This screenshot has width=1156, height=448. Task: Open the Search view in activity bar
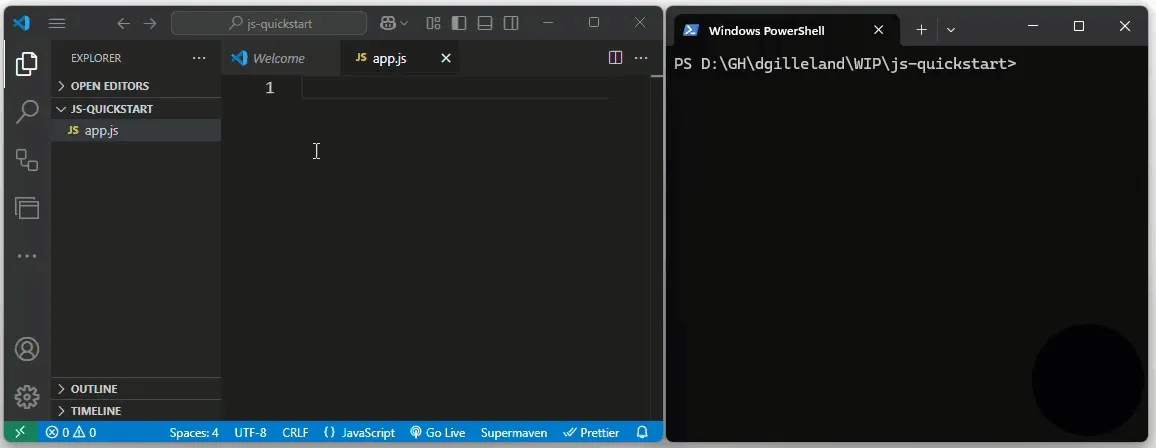pyautogui.click(x=27, y=112)
